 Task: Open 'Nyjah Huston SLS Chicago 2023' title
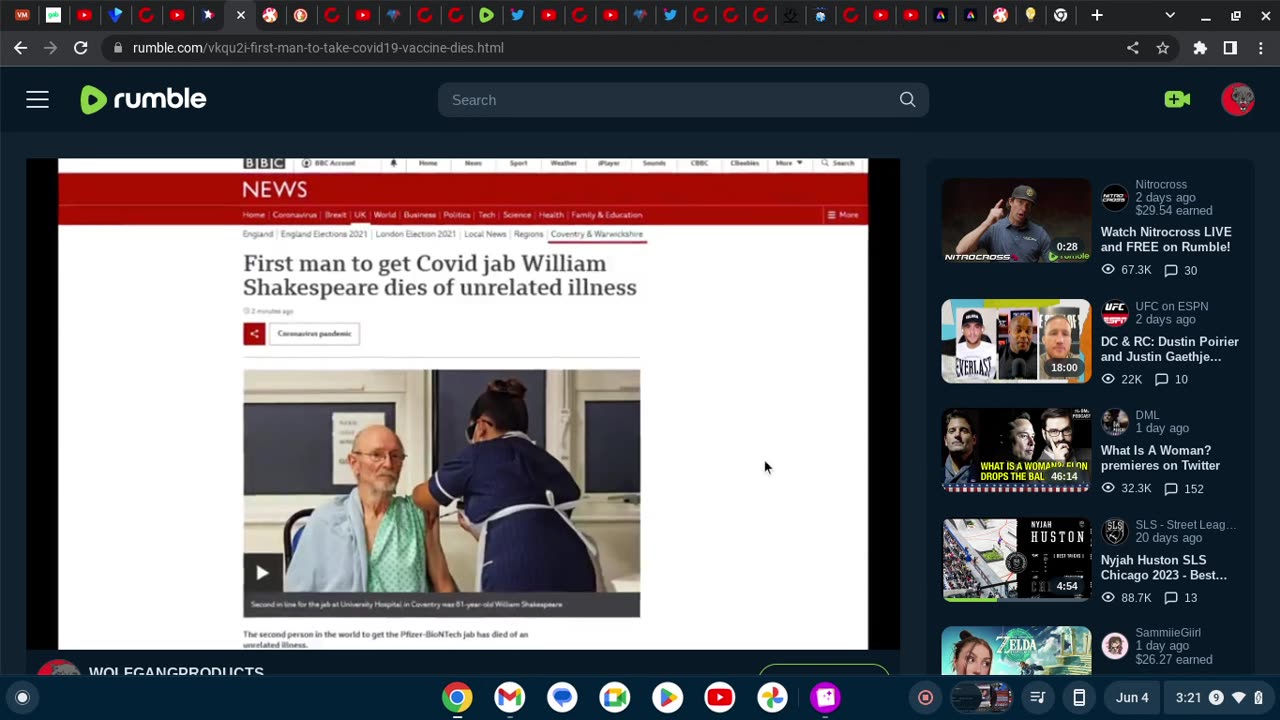[1163, 567]
